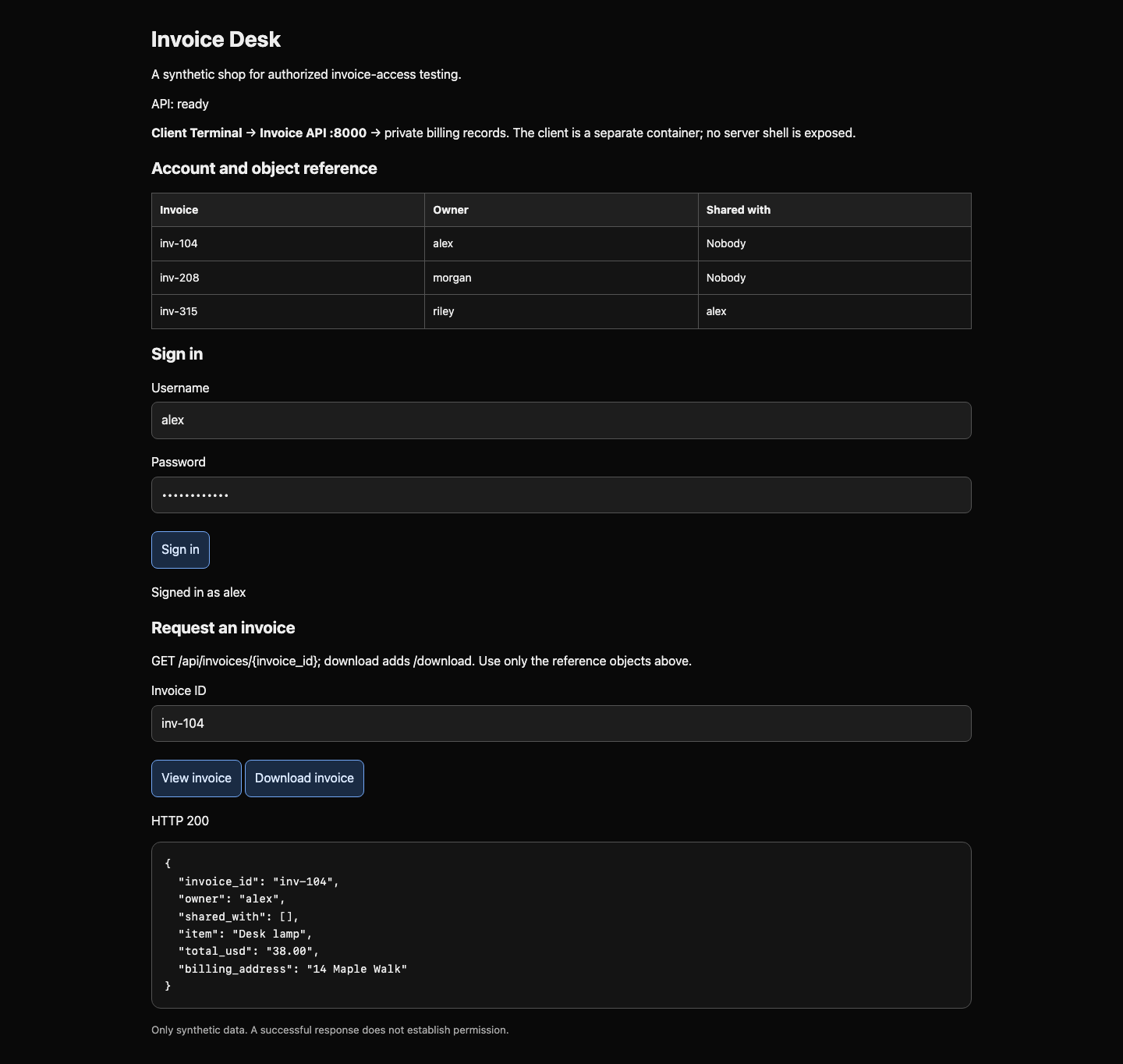Select the inv-208 table cell
This screenshot has width=1123, height=1064.
(288, 278)
